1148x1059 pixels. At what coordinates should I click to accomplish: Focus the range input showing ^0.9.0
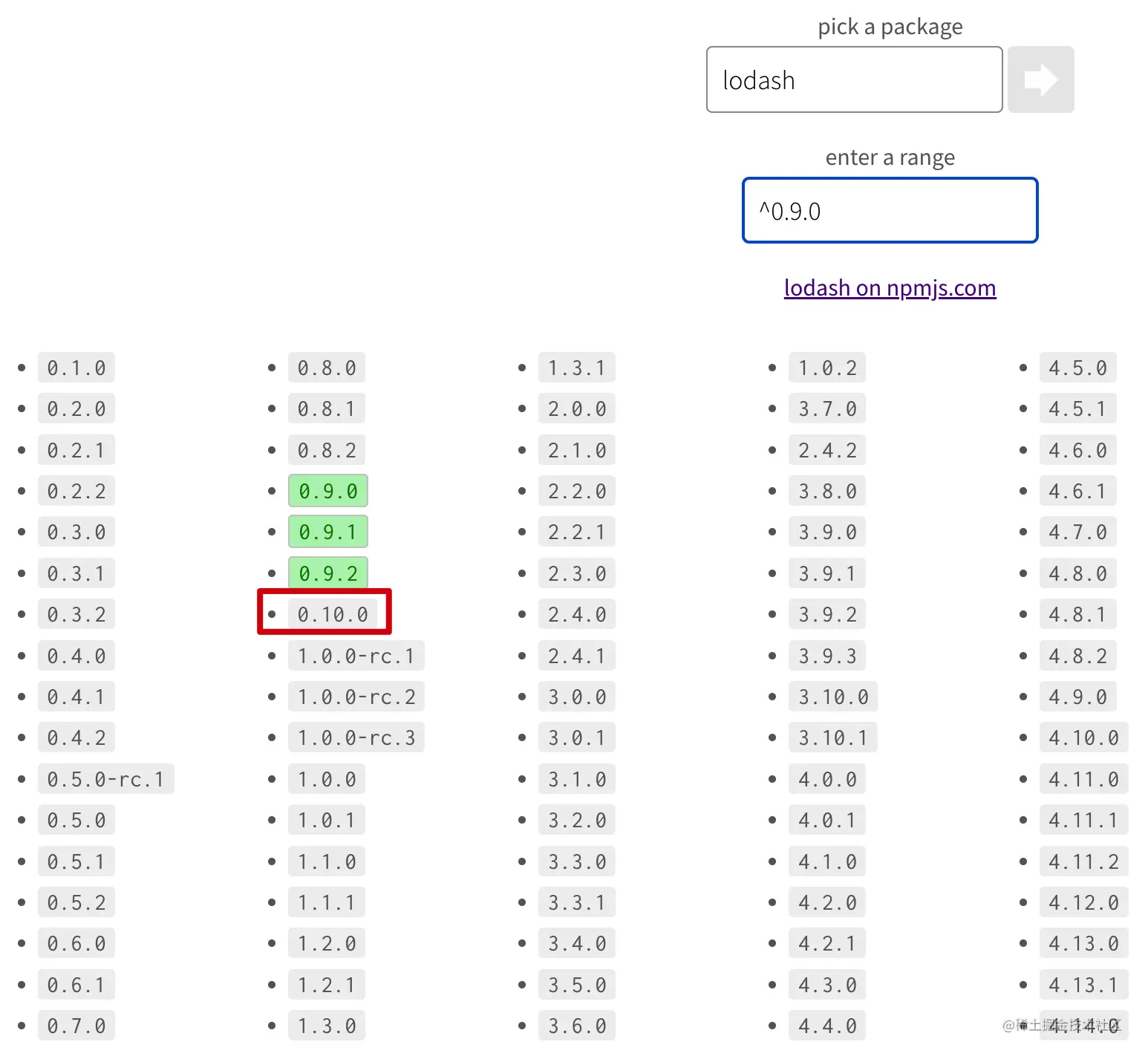[890, 211]
